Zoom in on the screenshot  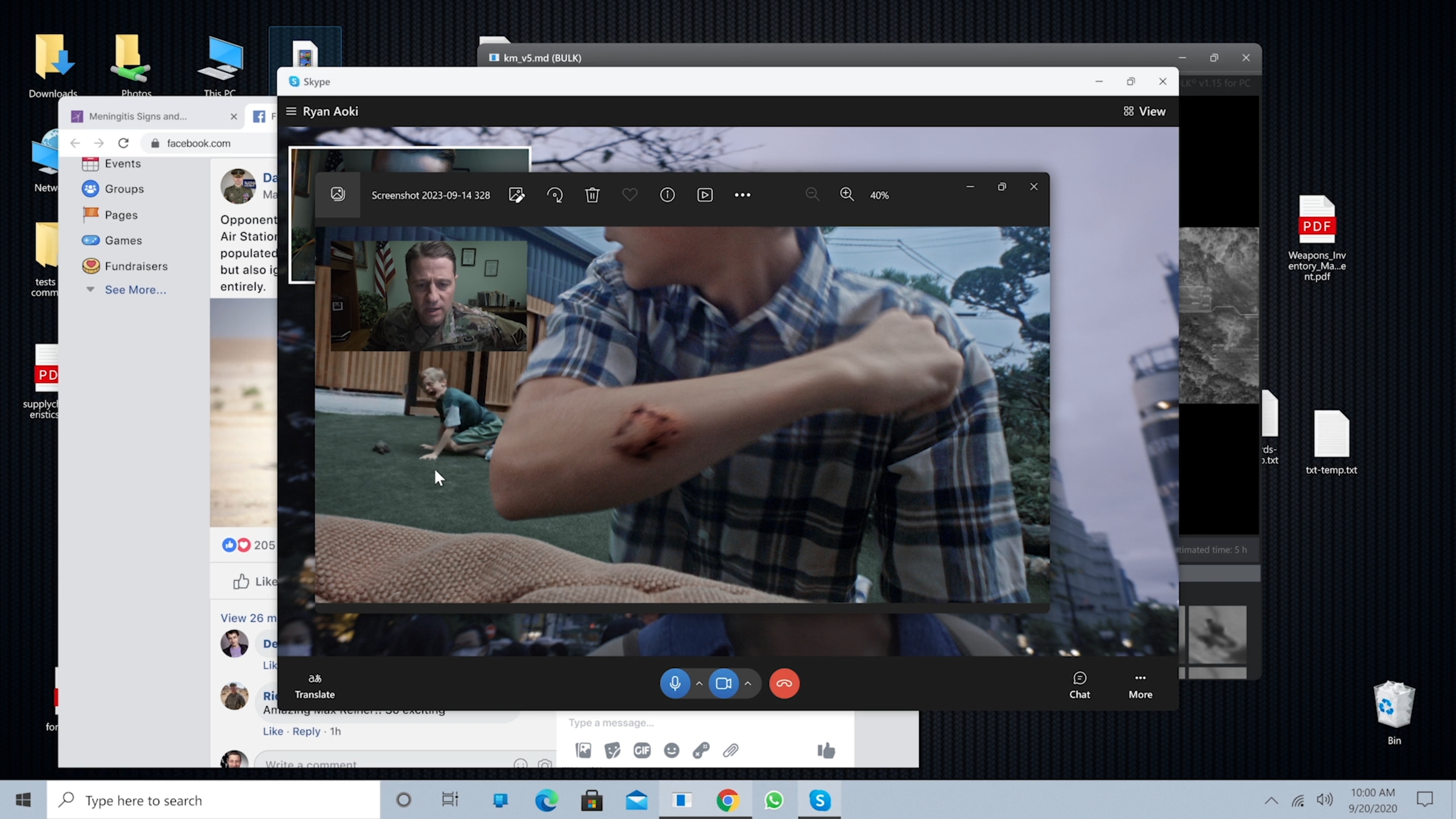[x=847, y=195]
